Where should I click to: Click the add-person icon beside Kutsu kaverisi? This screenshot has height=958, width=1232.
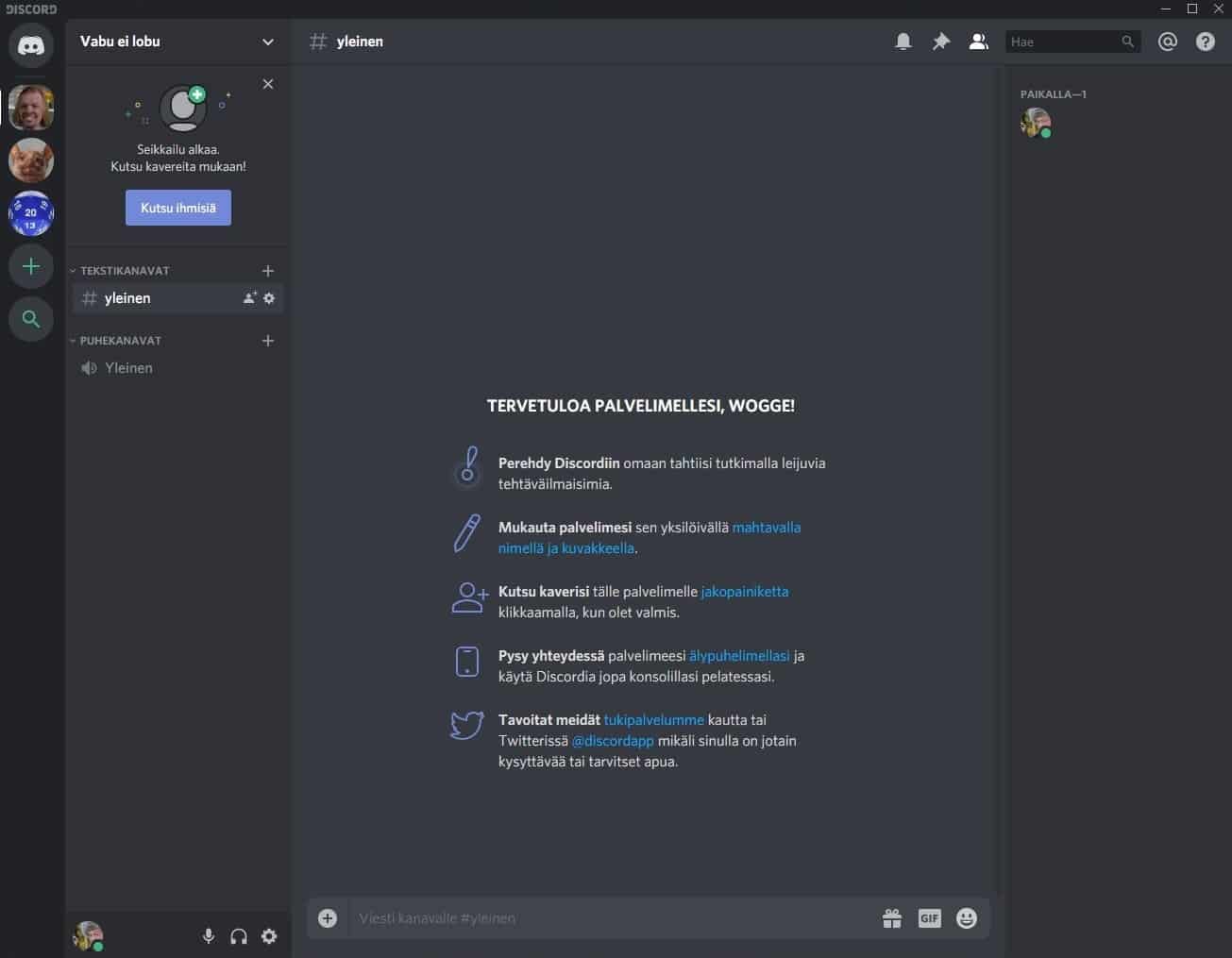pos(469,597)
